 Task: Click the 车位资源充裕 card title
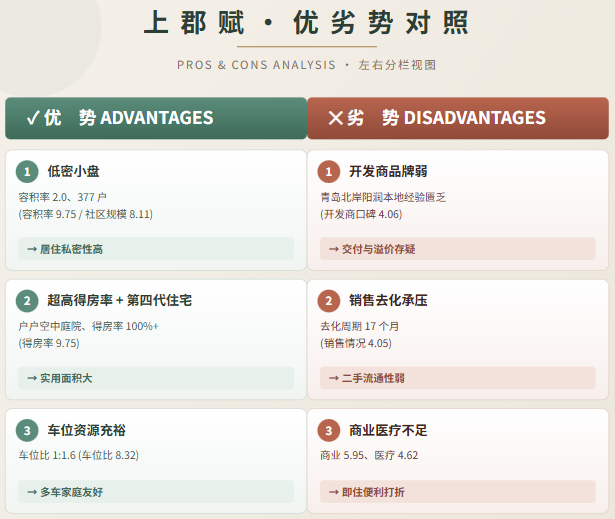pos(86,430)
